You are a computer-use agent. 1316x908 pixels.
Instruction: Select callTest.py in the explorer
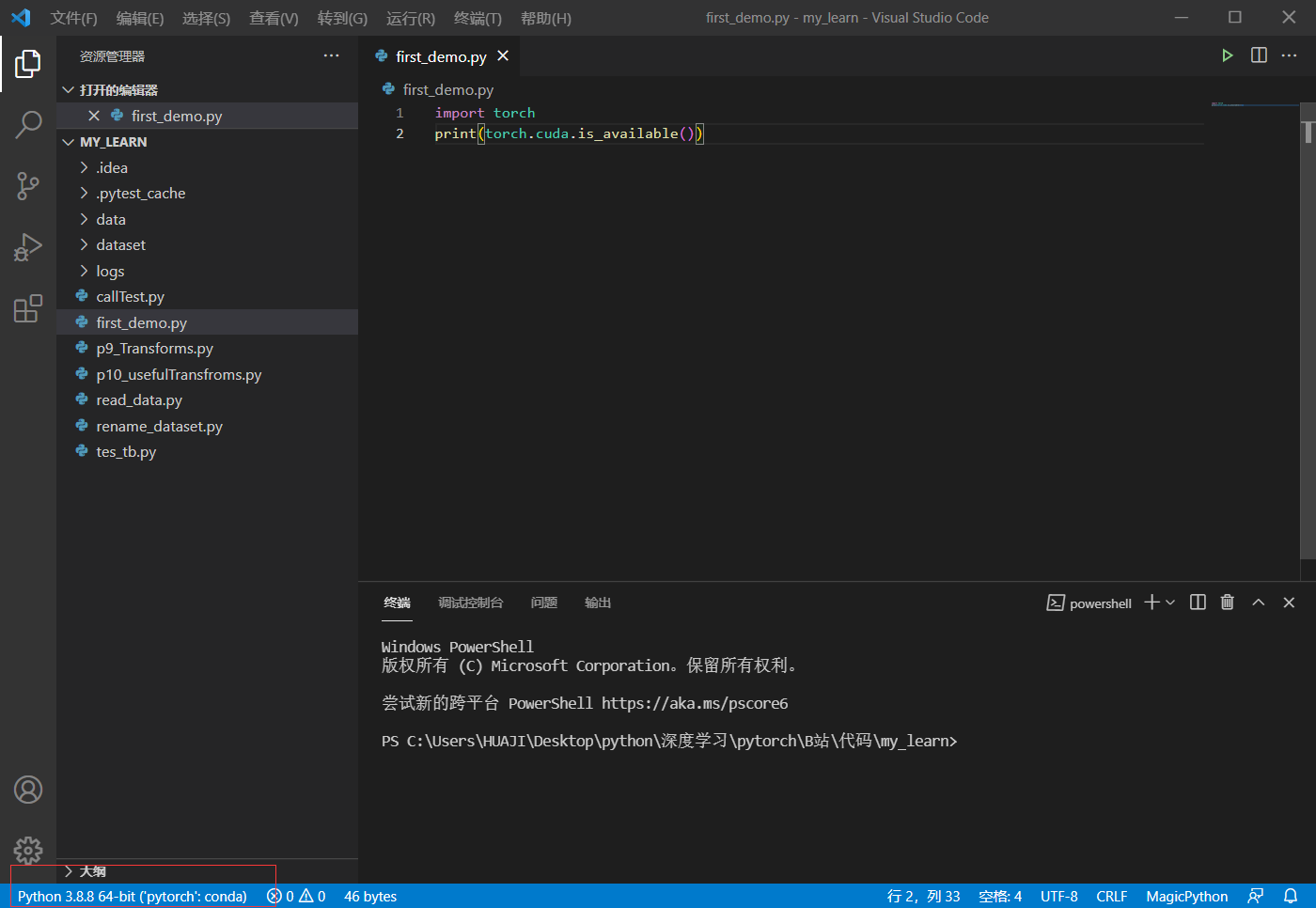[130, 296]
